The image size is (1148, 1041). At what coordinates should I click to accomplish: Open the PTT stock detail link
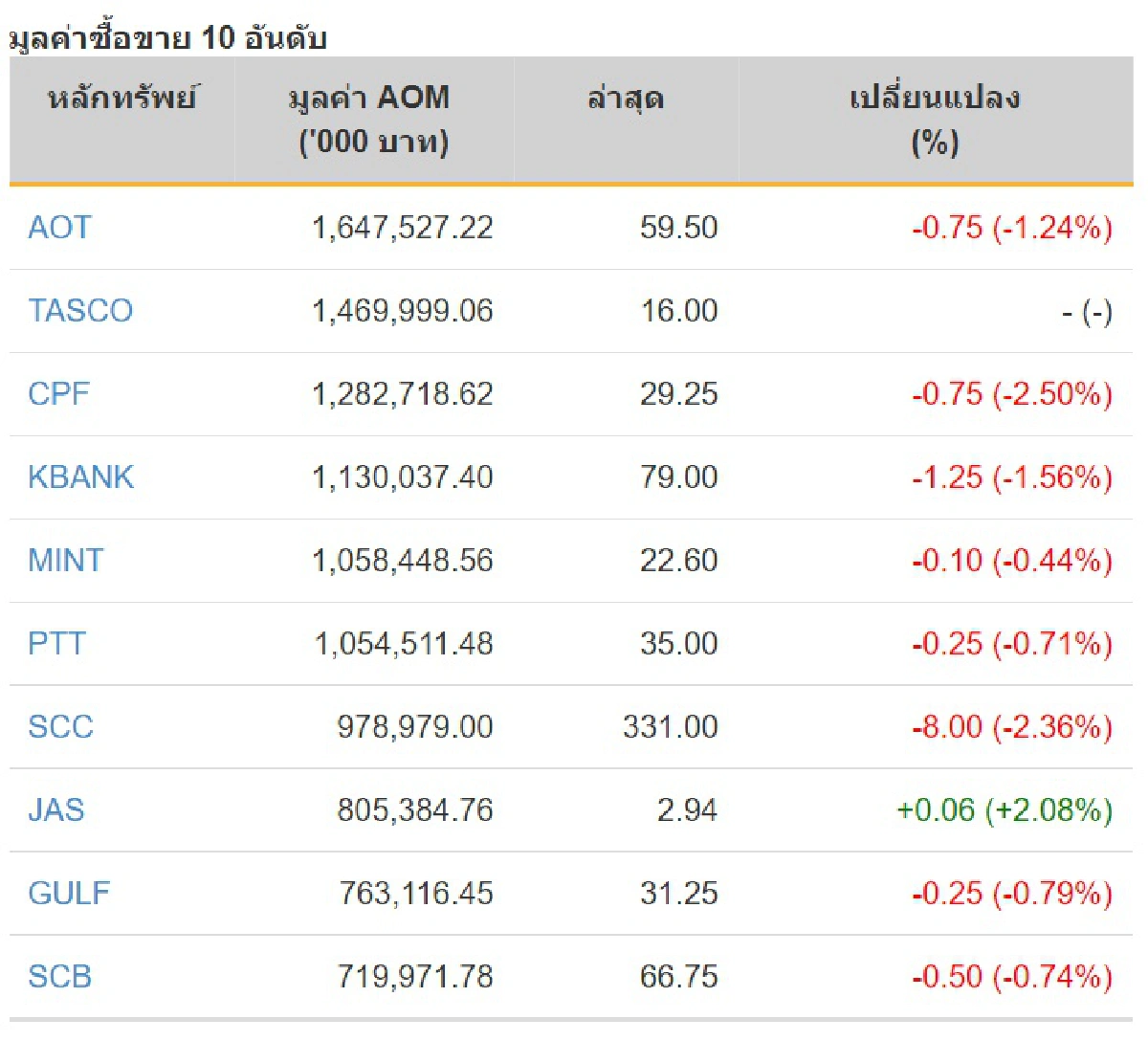[x=56, y=644]
